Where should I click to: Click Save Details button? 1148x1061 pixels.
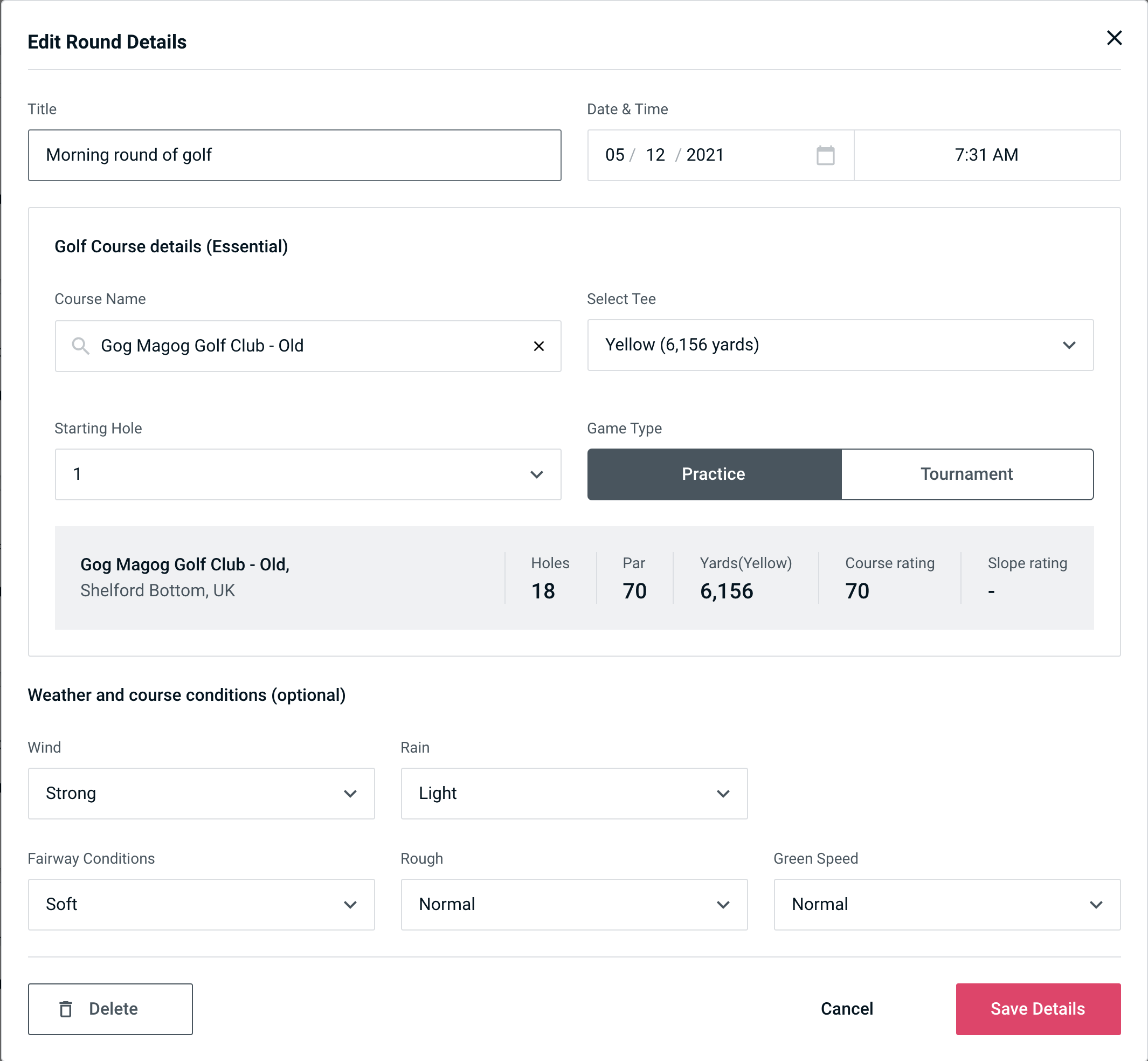click(1038, 1008)
